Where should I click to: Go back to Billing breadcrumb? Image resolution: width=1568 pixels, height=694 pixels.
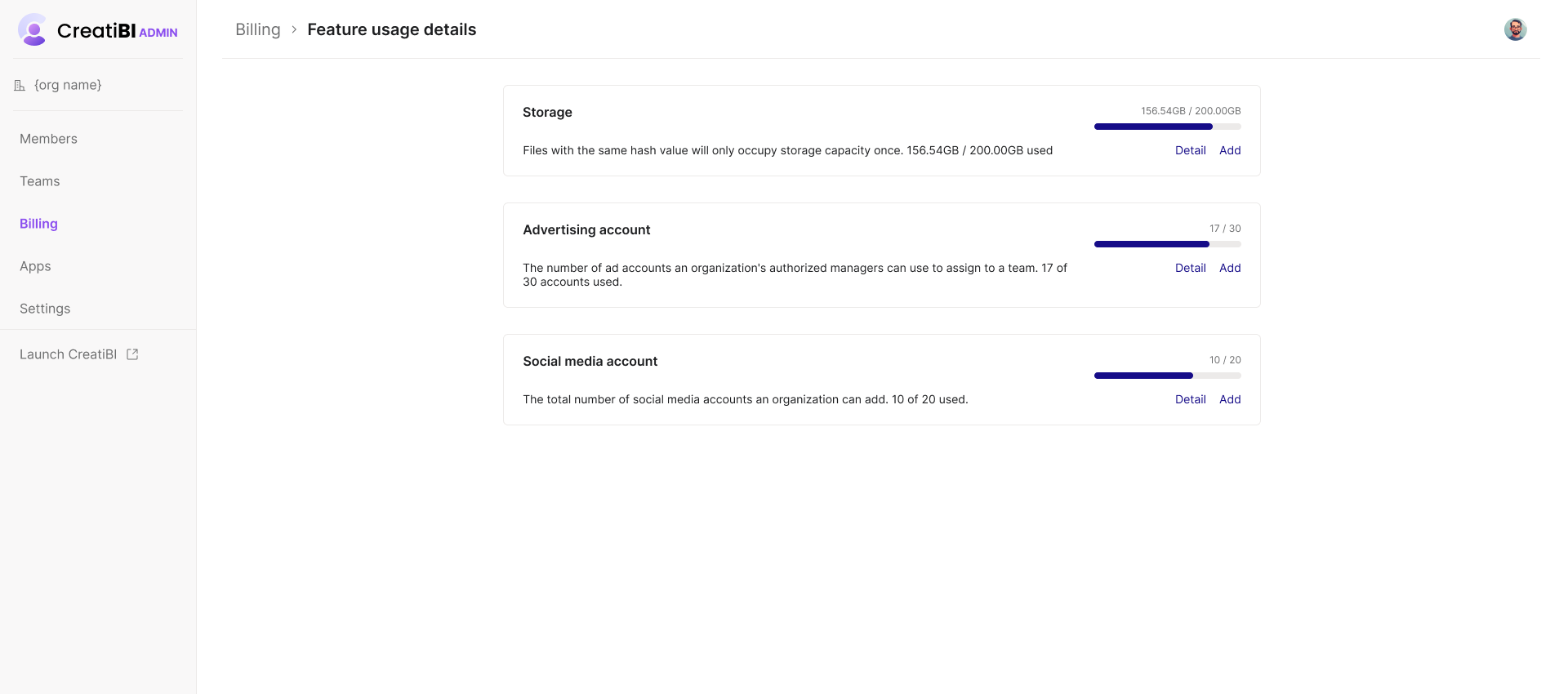(257, 29)
